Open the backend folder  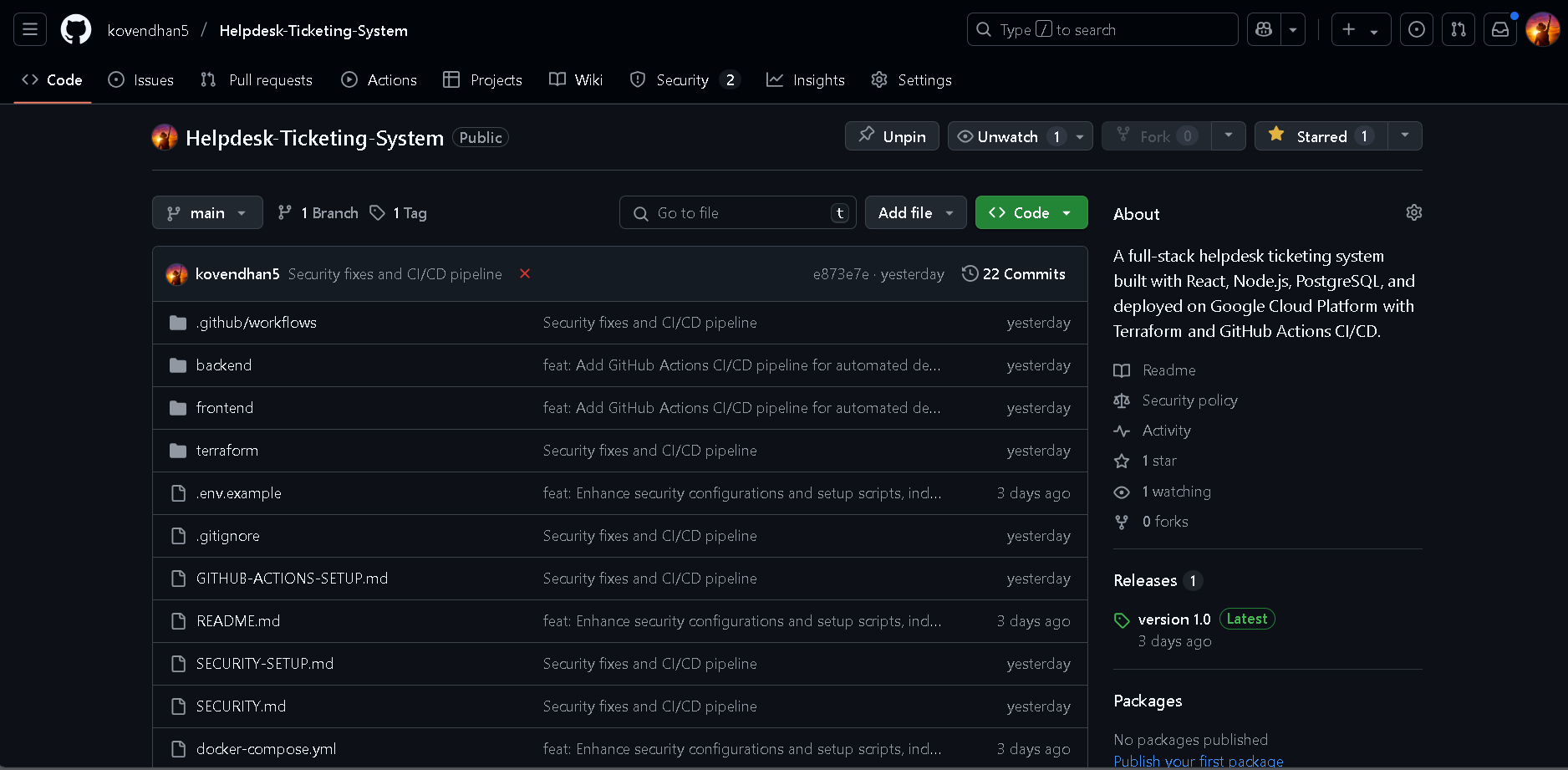tap(224, 365)
